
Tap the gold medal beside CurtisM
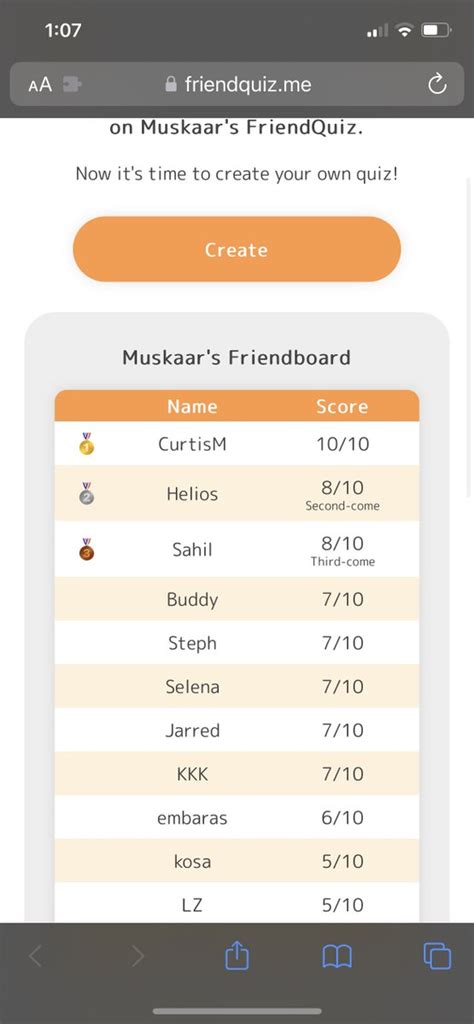pyautogui.click(x=86, y=443)
